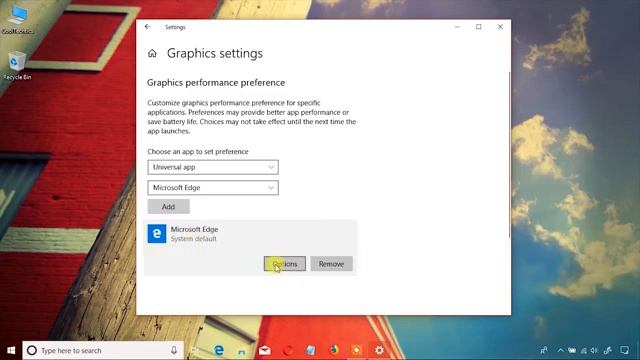Click the pen/link tray icon

pyautogui.click(x=607, y=350)
